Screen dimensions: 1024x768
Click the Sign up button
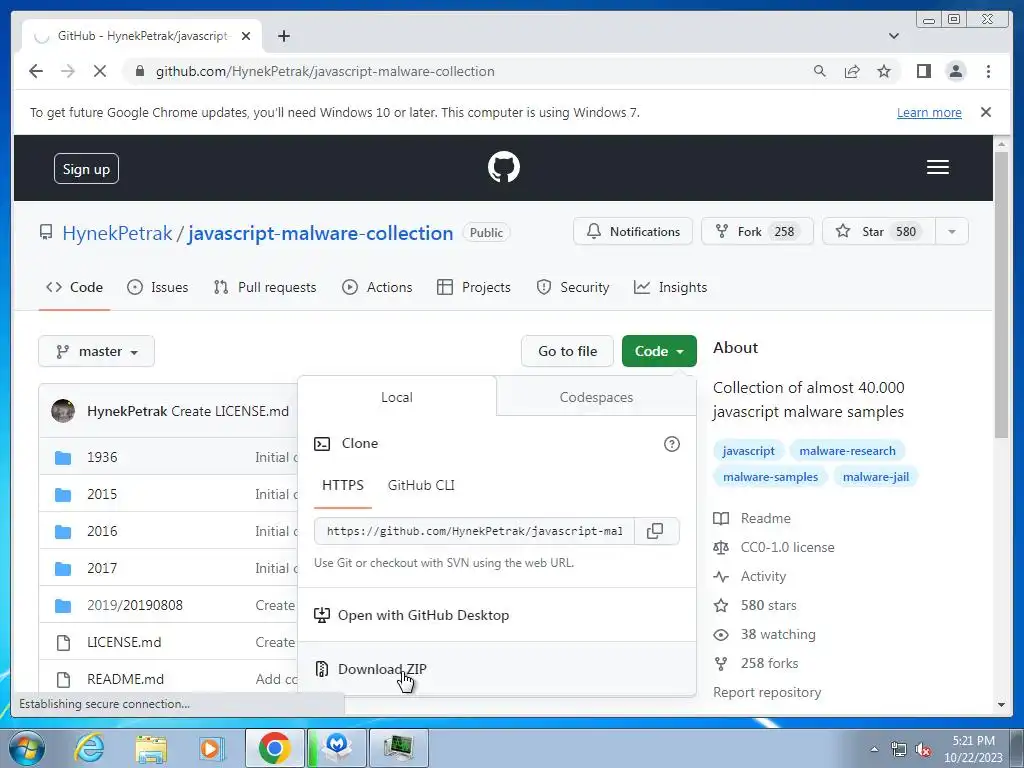[x=86, y=169]
